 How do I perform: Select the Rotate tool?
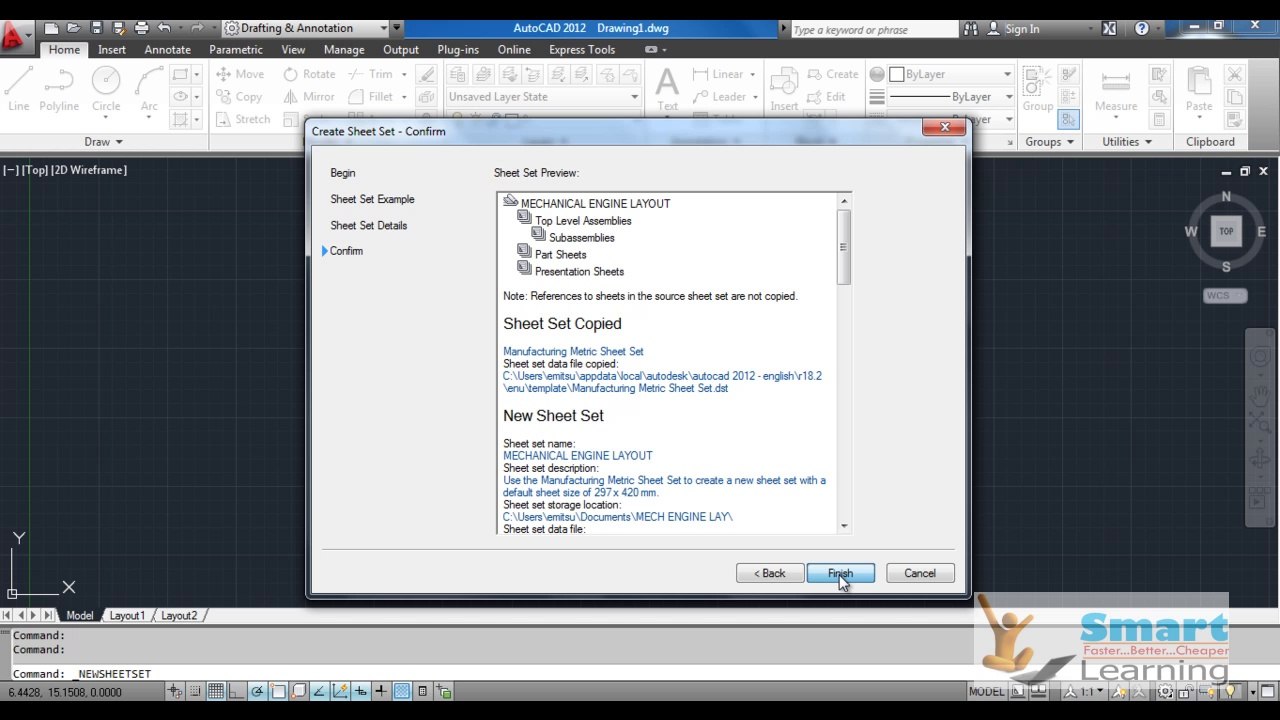pyautogui.click(x=309, y=74)
